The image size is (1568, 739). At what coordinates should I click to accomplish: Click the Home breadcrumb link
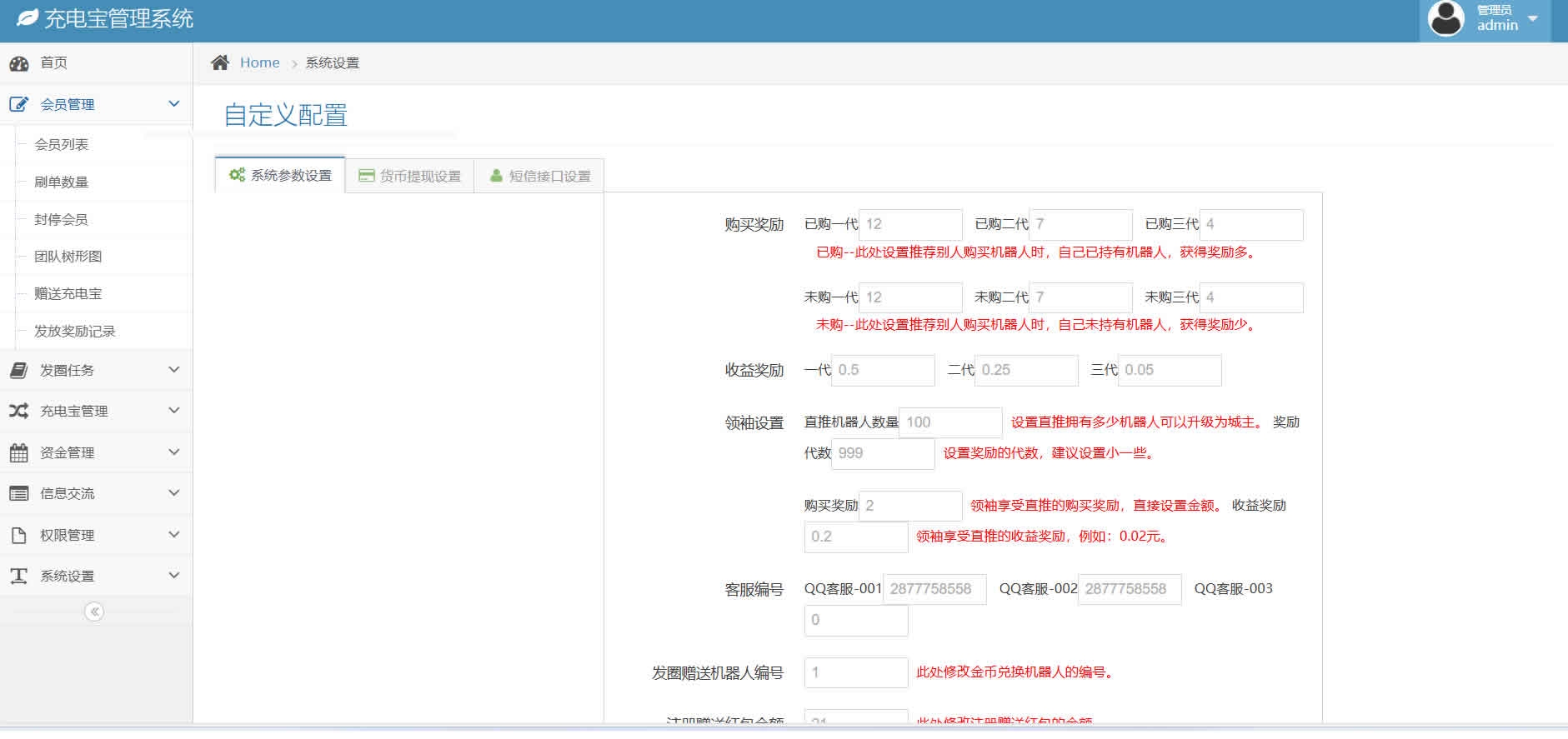[259, 62]
